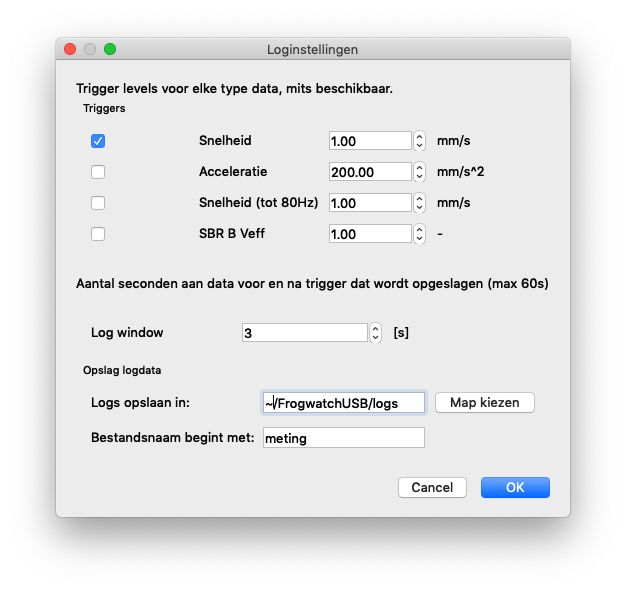This screenshot has height=591, width=626.
Task: Click the Logs opslaan in path field
Action: pyautogui.click(x=344, y=403)
